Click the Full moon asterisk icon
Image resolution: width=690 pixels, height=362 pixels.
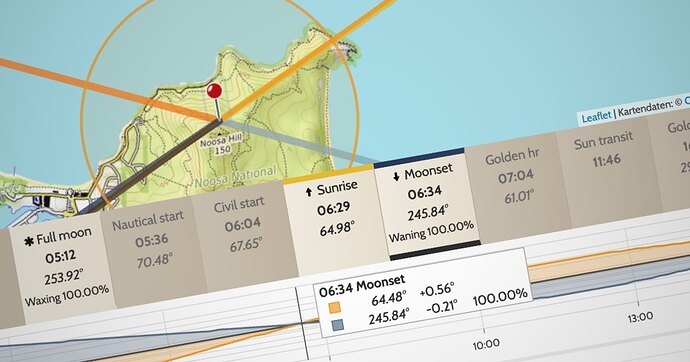pyautogui.click(x=29, y=241)
